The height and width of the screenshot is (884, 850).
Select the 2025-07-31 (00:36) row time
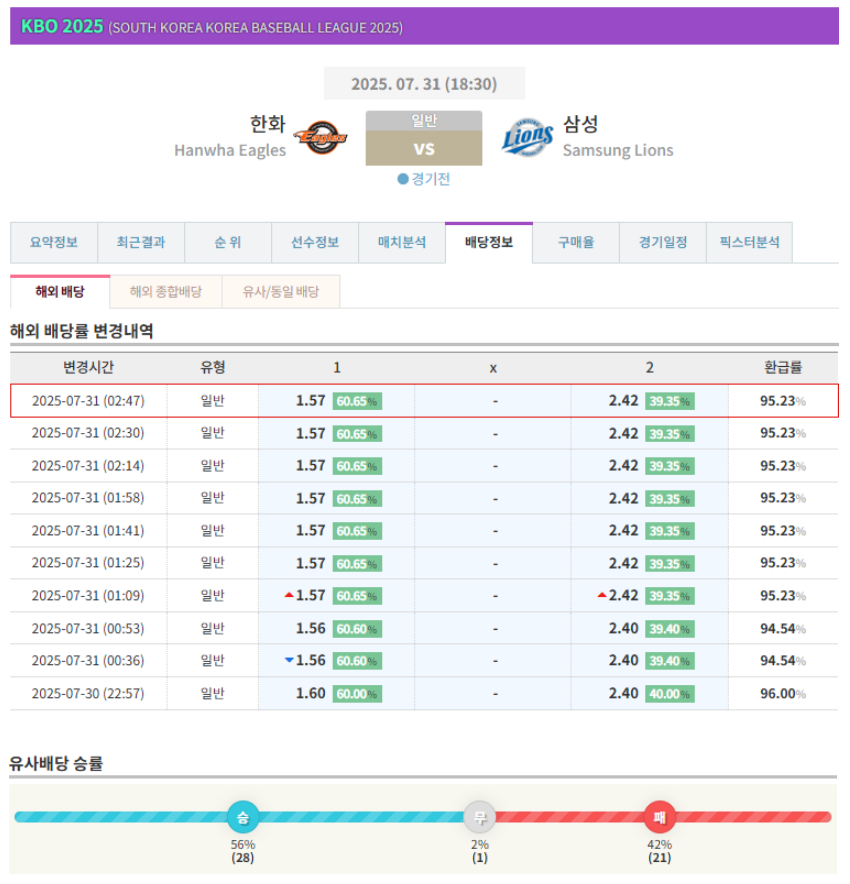click(88, 660)
